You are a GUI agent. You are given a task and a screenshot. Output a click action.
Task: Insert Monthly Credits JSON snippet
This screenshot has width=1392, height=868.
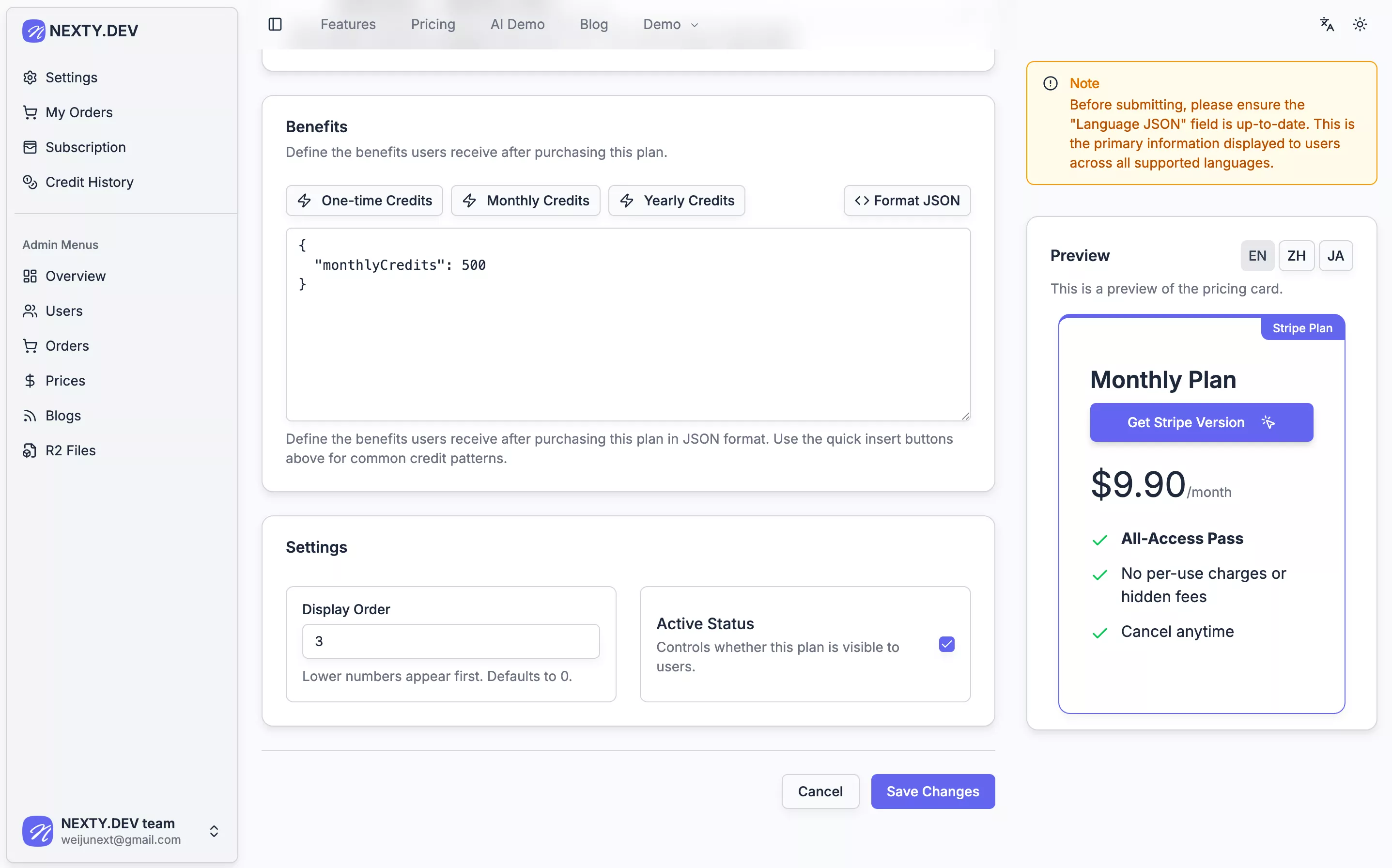(525, 201)
